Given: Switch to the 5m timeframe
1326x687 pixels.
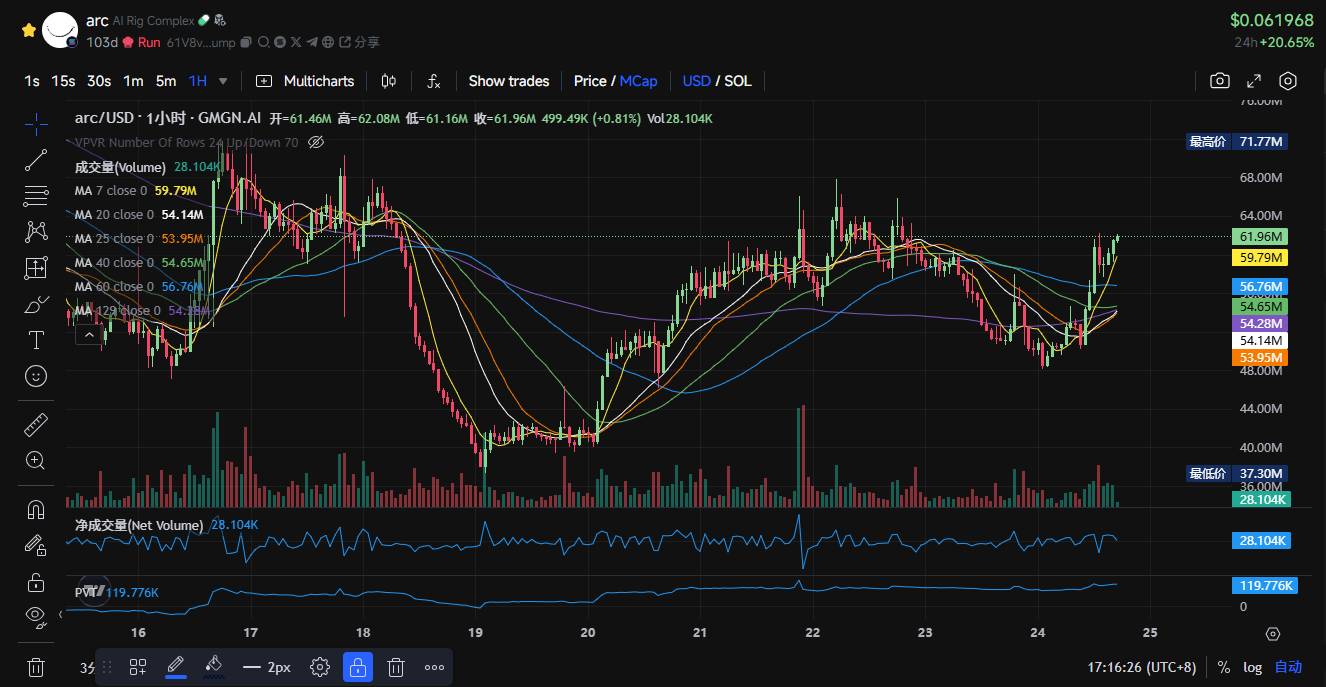Looking at the screenshot, I should click(166, 81).
